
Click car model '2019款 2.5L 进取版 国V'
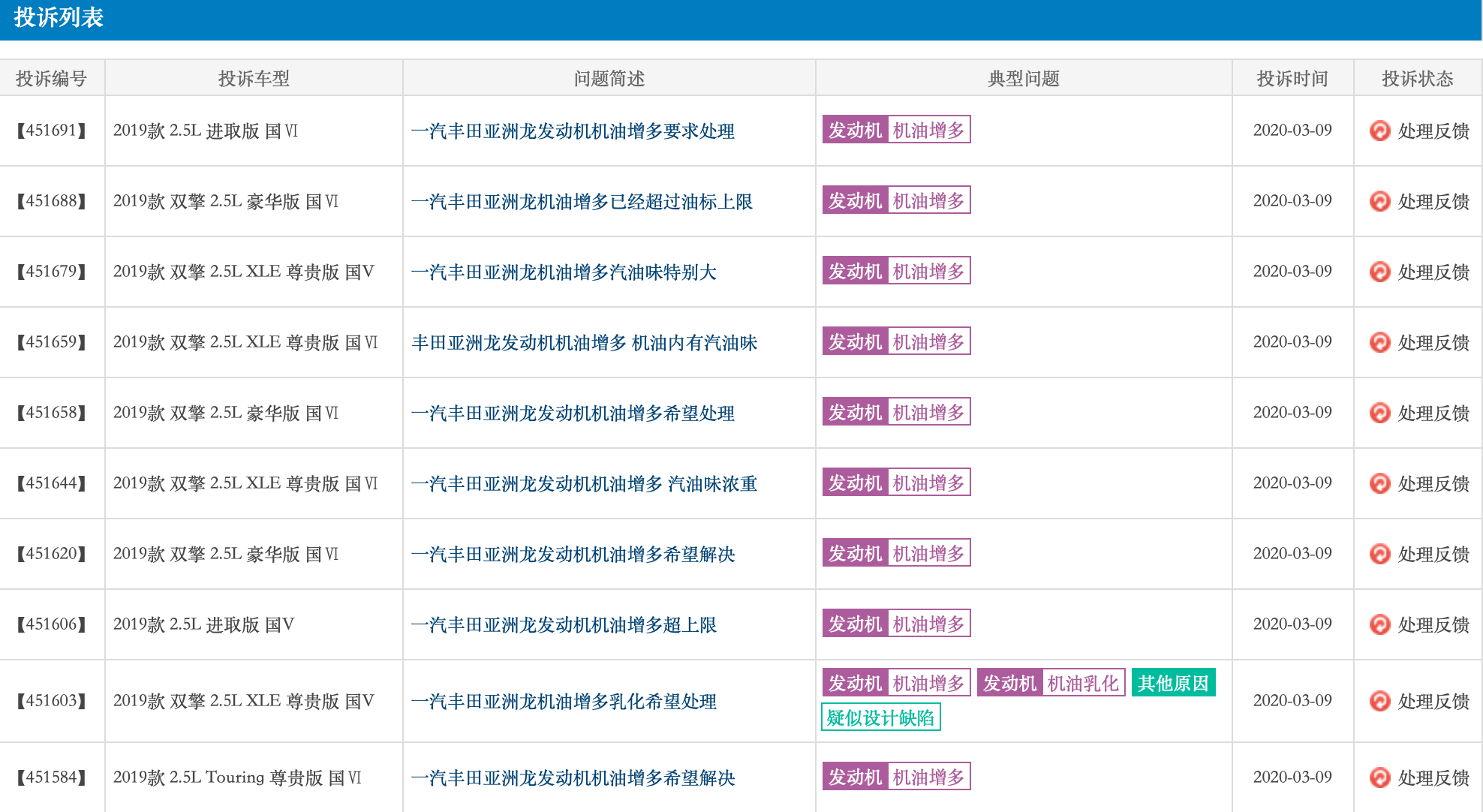[203, 624]
